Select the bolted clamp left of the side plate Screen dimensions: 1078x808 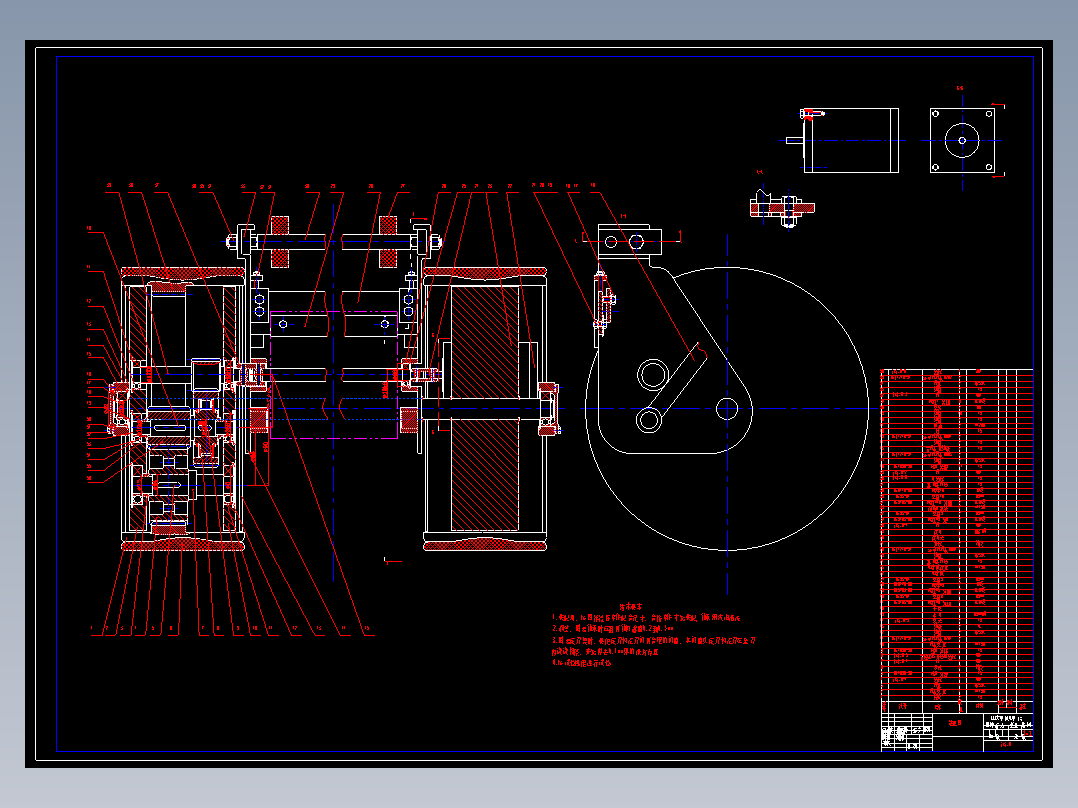604,303
